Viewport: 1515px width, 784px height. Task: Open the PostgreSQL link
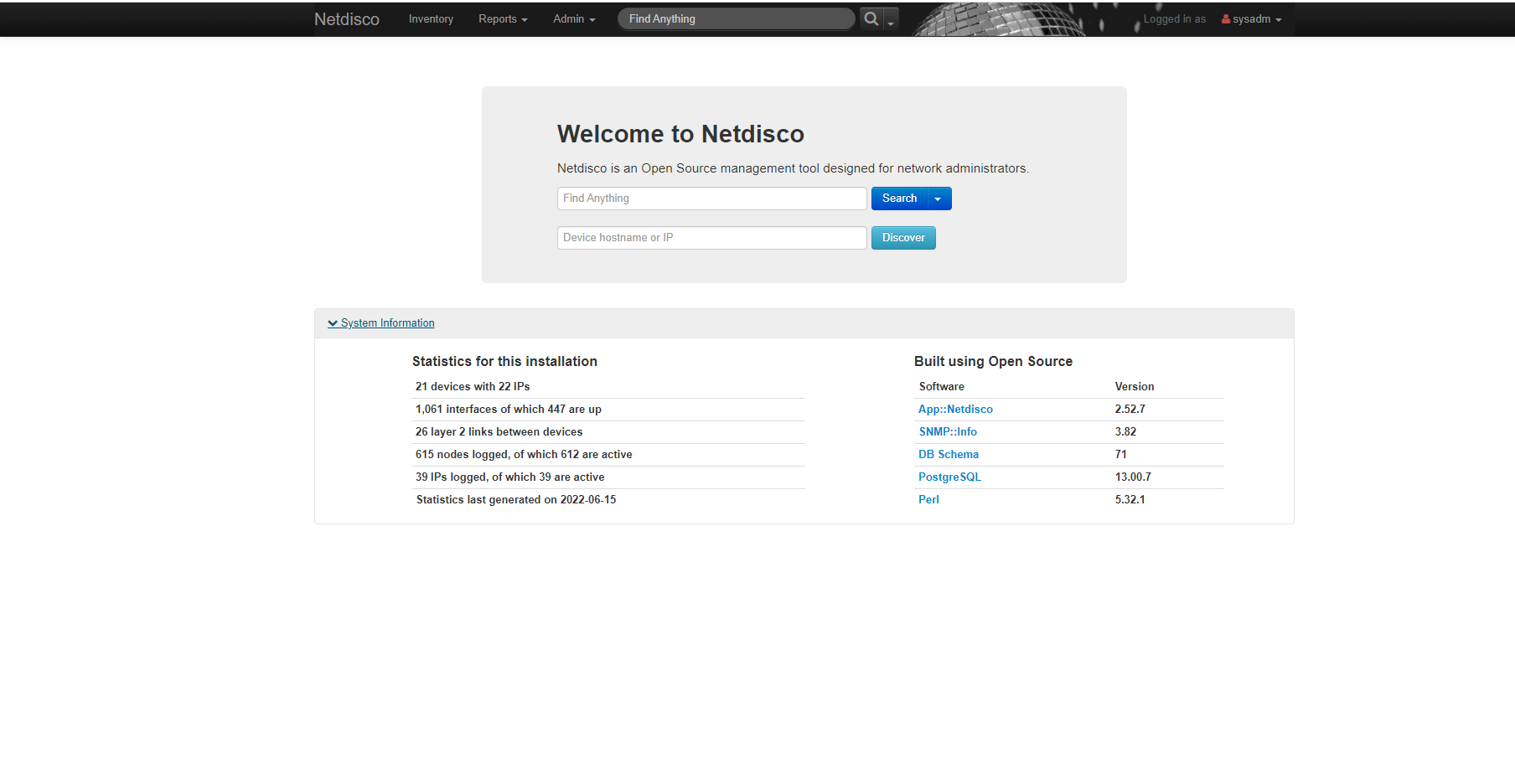point(949,477)
